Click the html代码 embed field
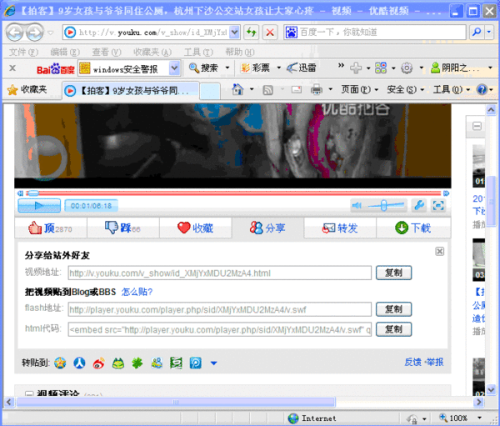Image resolution: width=500 pixels, height=426 pixels. pos(220,330)
